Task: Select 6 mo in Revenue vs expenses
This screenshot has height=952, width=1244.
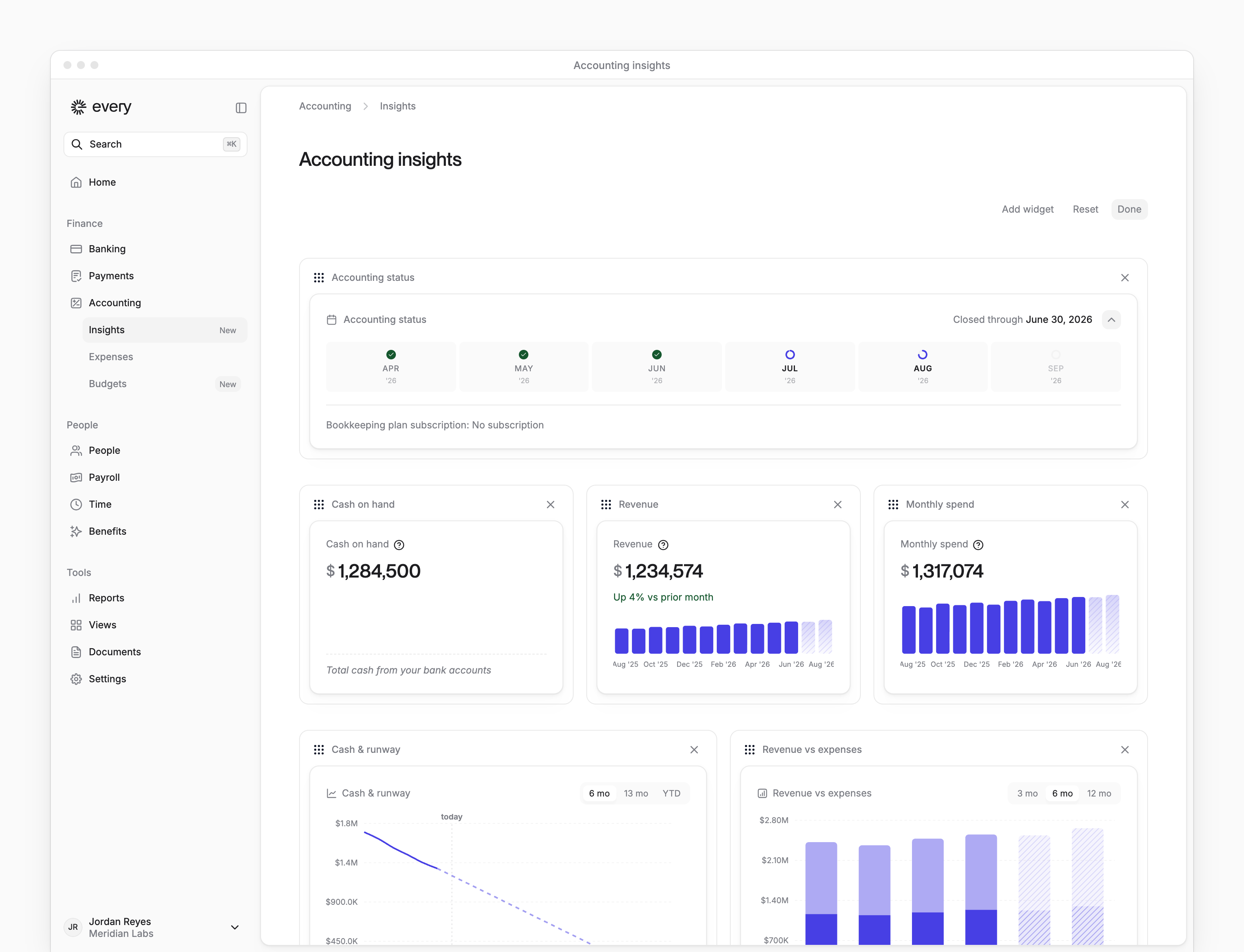Action: tap(1063, 793)
